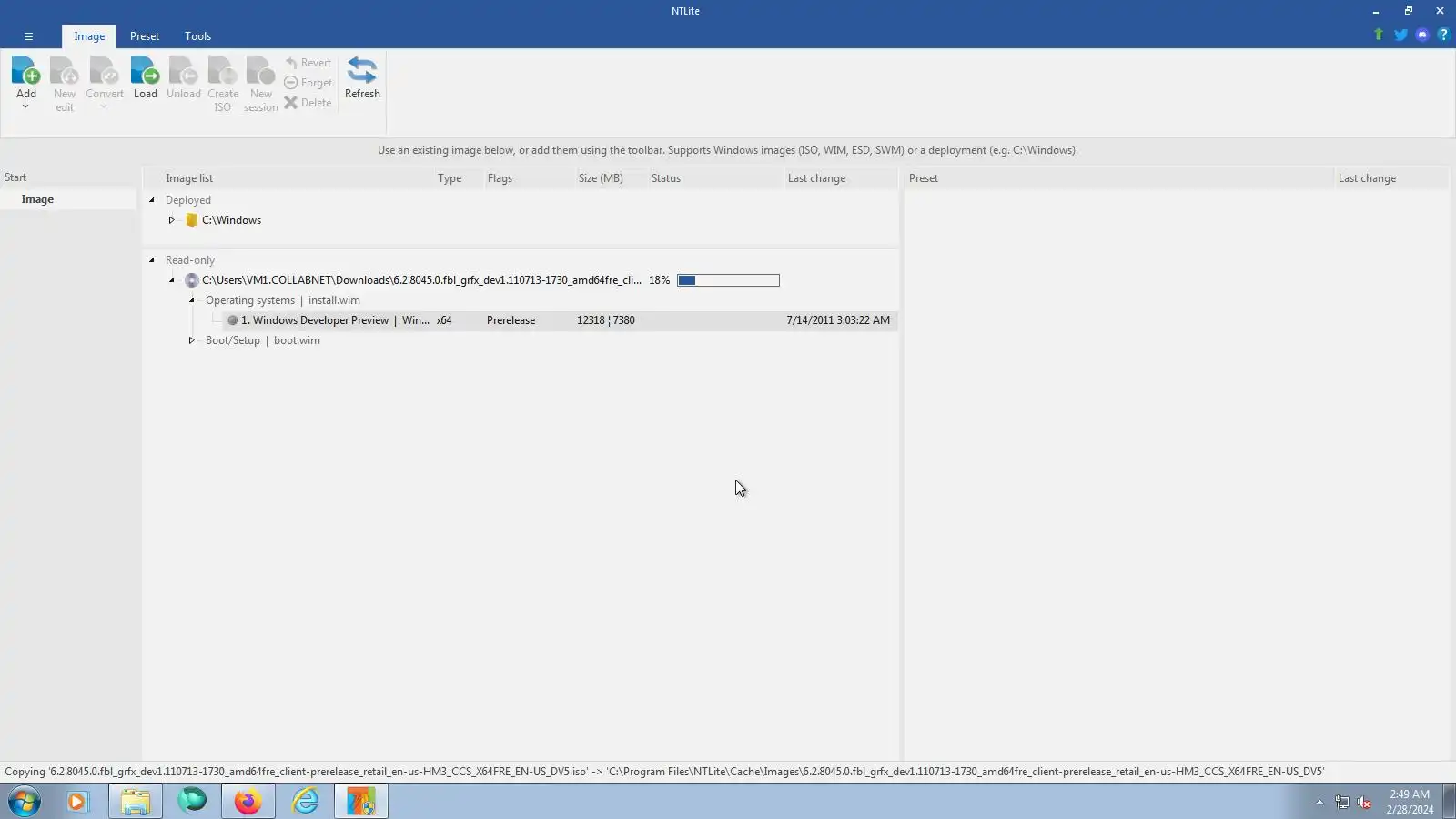Image resolution: width=1456 pixels, height=819 pixels.
Task: Expand Boot/Setup boot.wim node
Action: tap(192, 340)
